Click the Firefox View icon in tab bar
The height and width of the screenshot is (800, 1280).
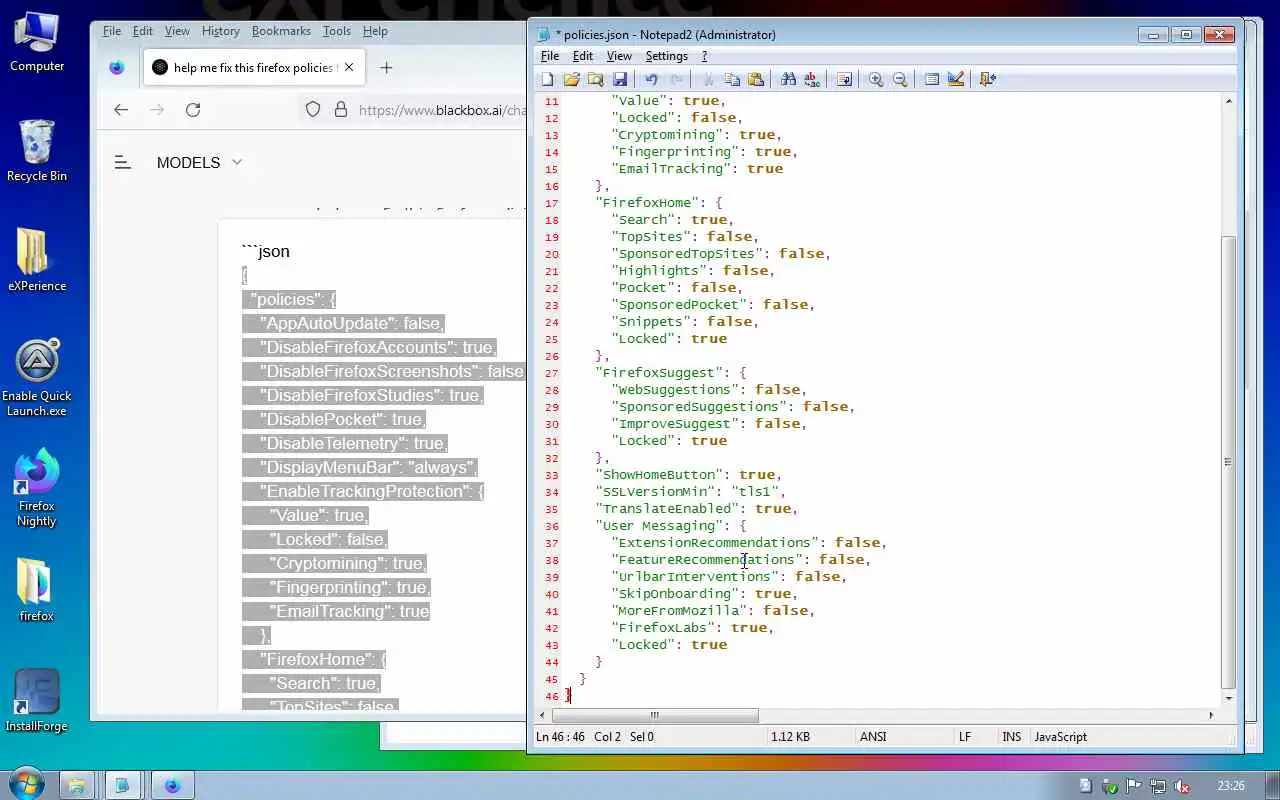point(117,67)
